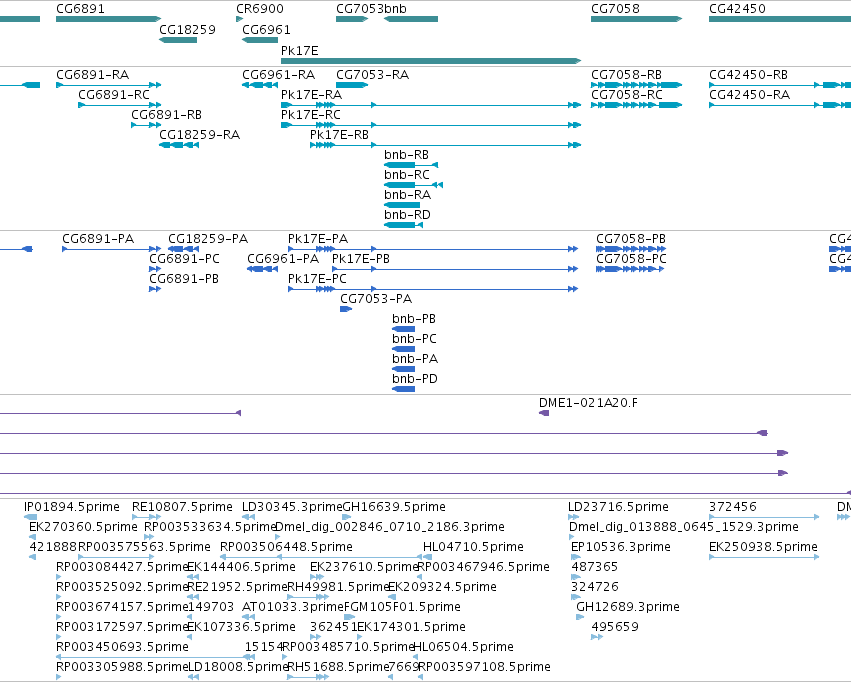Select transcript CG6891-RA label
851x682 pixels.
point(93,75)
